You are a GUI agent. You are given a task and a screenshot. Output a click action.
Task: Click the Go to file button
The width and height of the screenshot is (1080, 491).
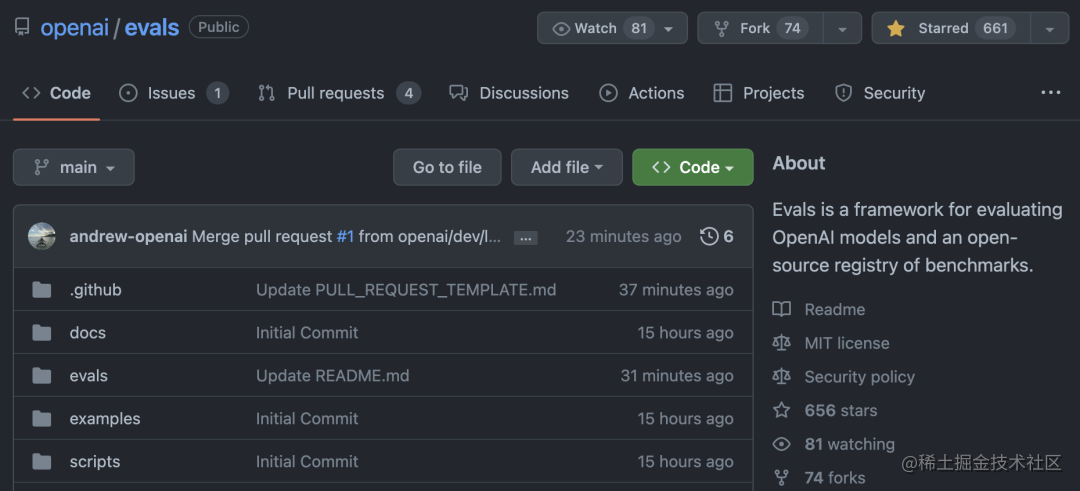tap(447, 167)
